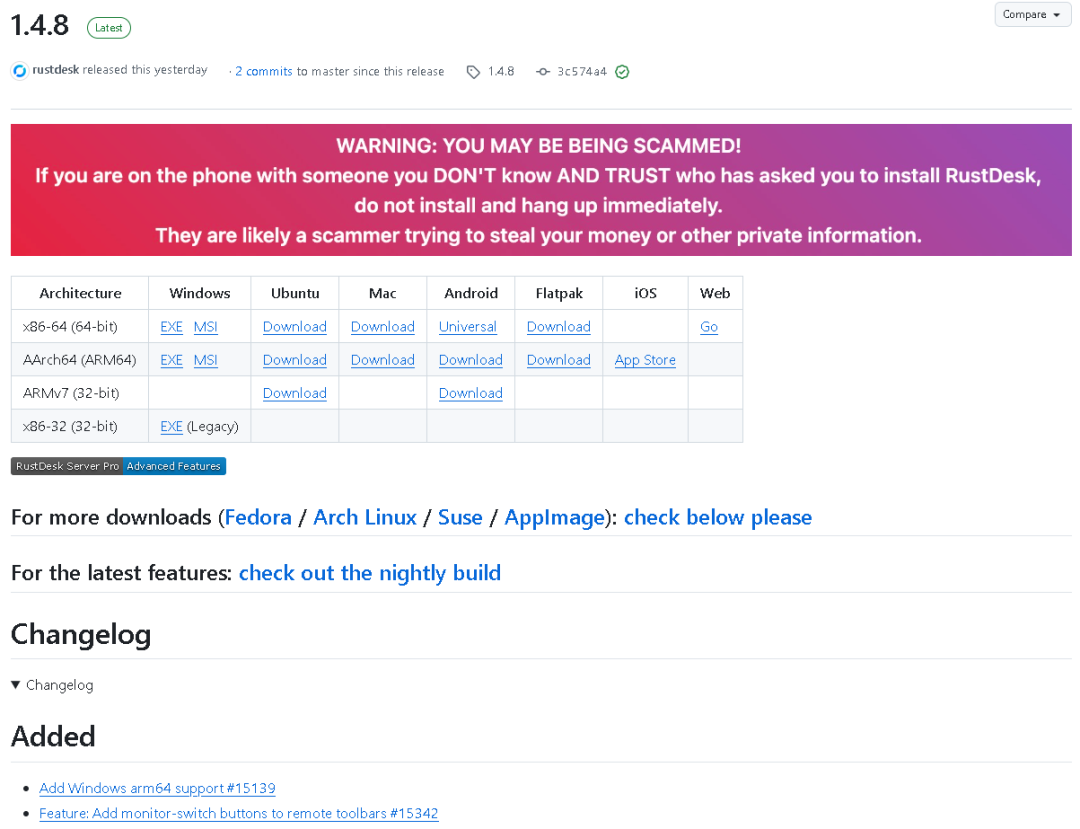The image size is (1080, 829).
Task: Click the scam warning banner
Action: click(541, 190)
